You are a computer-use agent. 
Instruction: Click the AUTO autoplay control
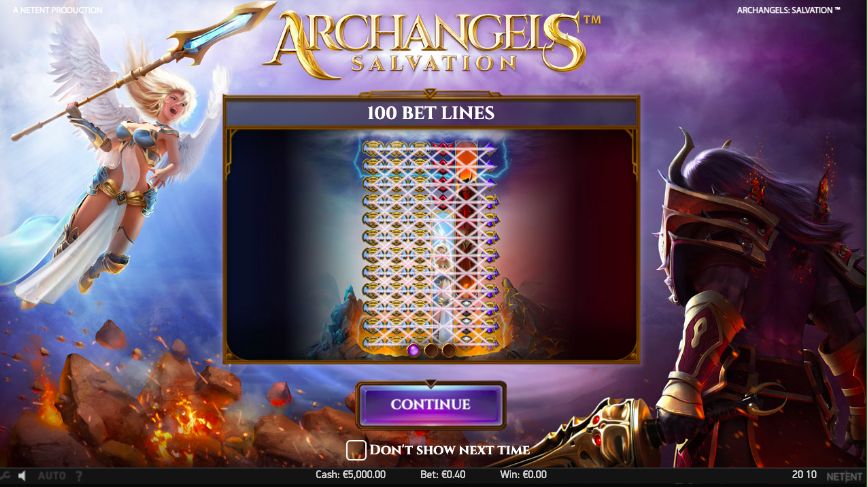click(x=52, y=475)
